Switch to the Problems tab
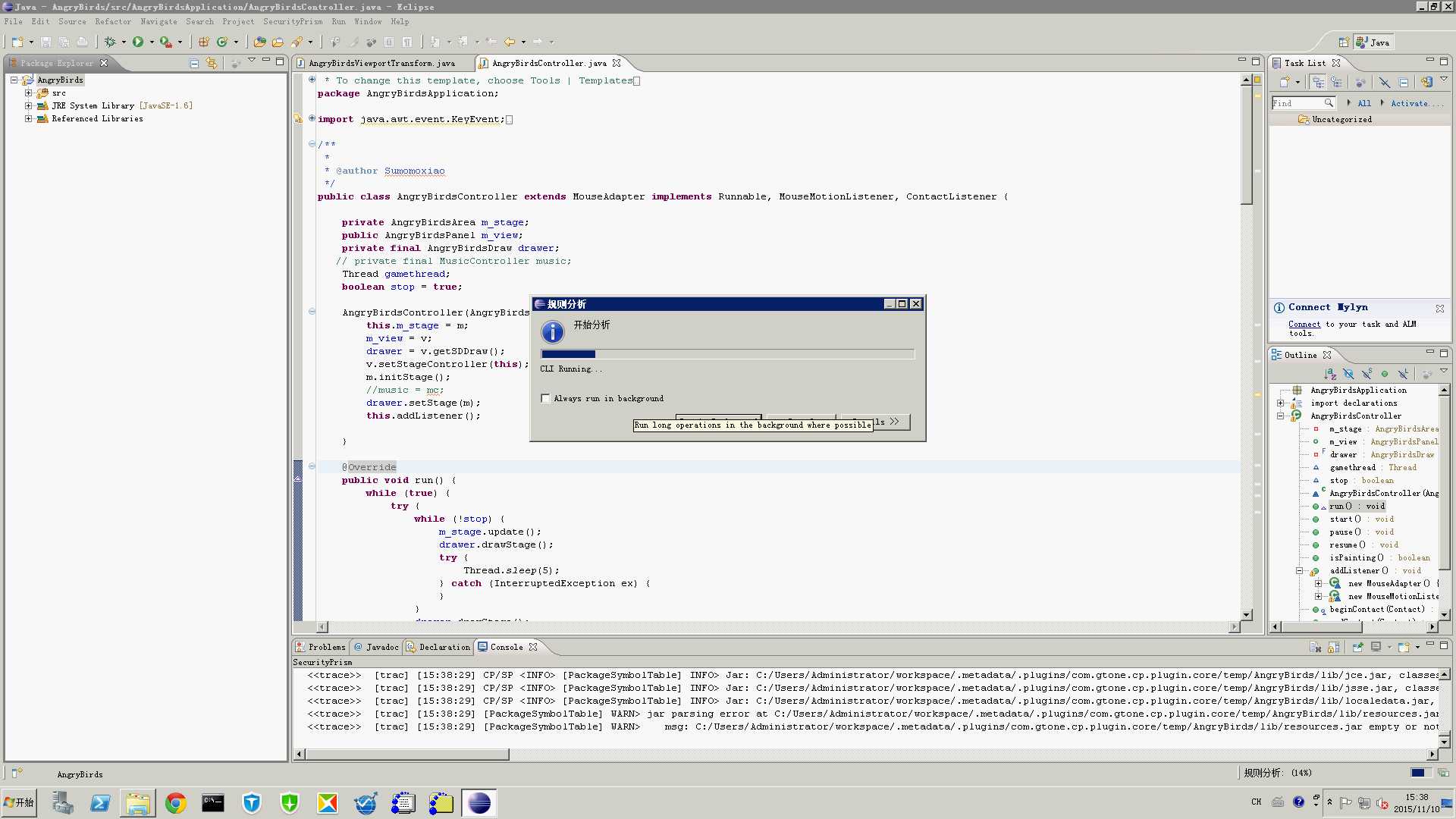 click(322, 647)
